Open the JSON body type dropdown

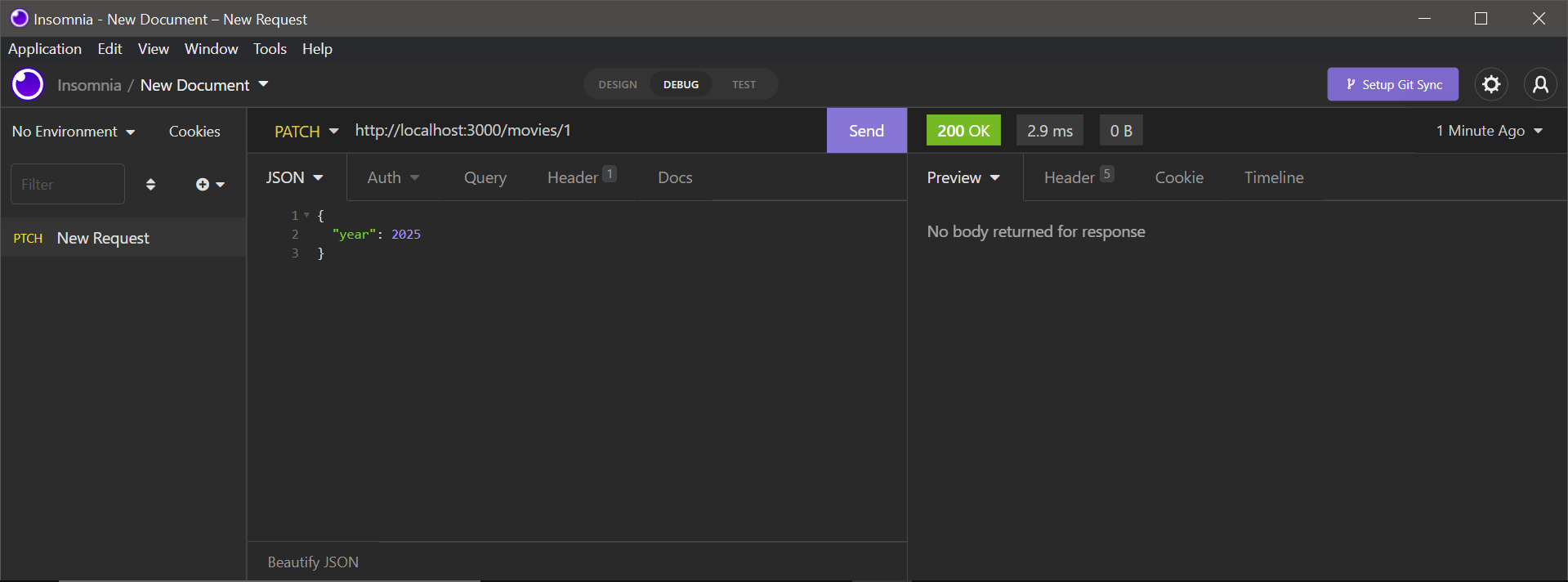click(295, 177)
